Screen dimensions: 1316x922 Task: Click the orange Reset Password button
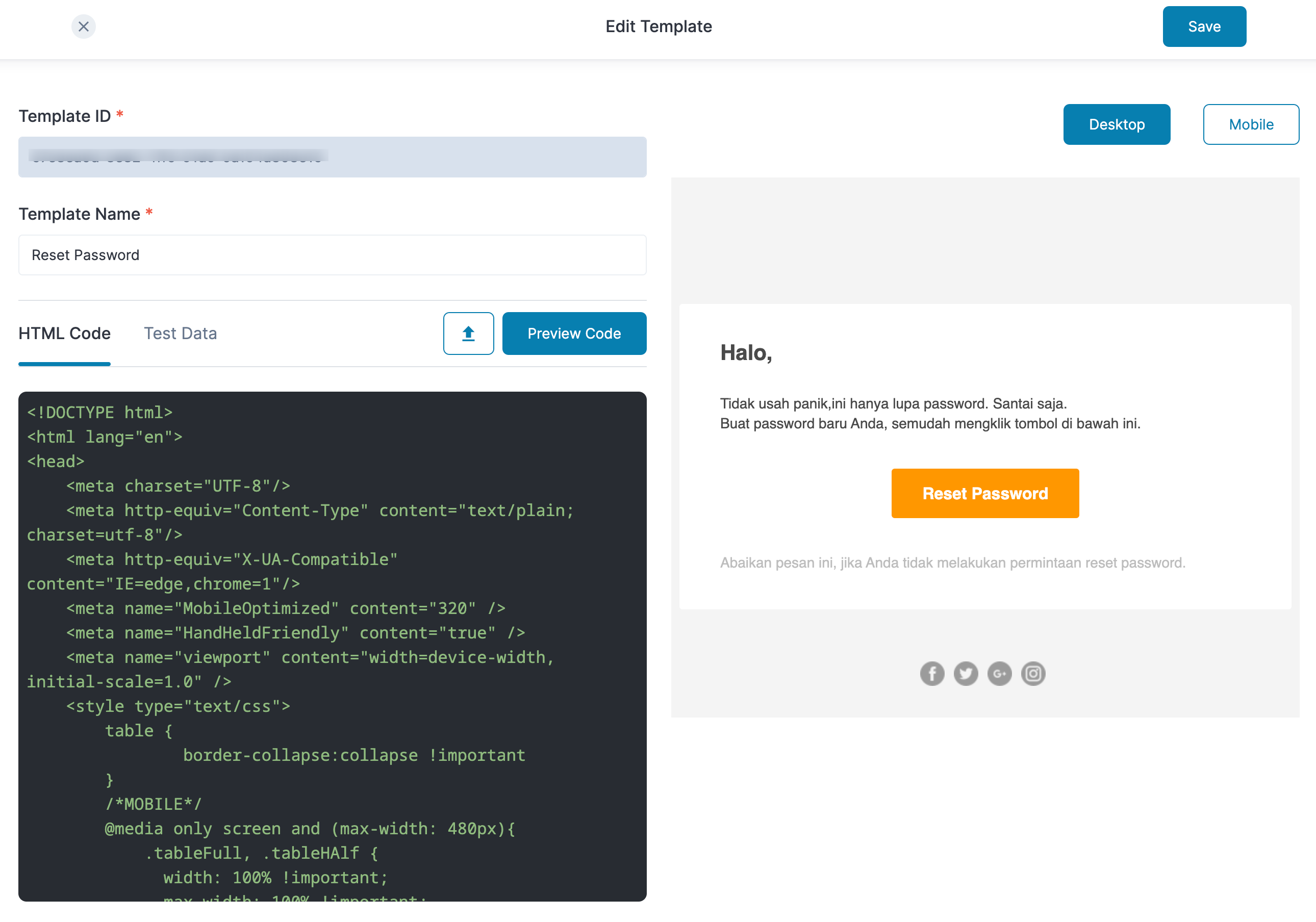pyautogui.click(x=984, y=493)
